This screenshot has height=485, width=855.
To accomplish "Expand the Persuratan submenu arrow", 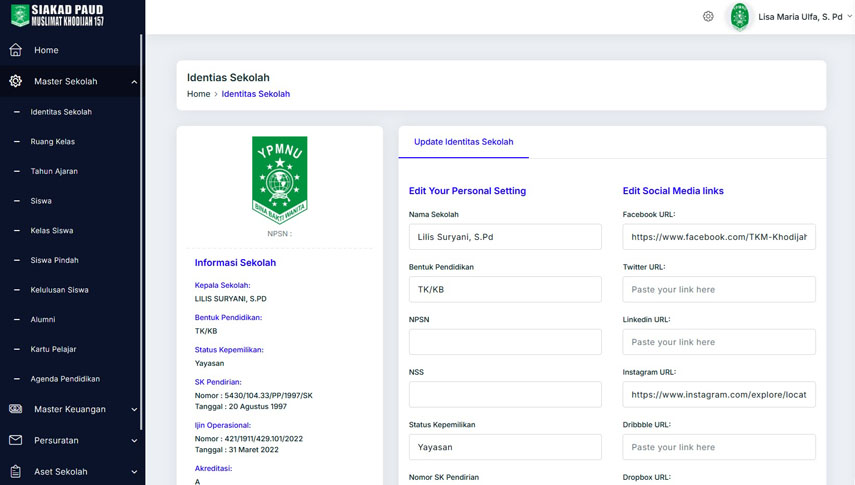I will (134, 441).
